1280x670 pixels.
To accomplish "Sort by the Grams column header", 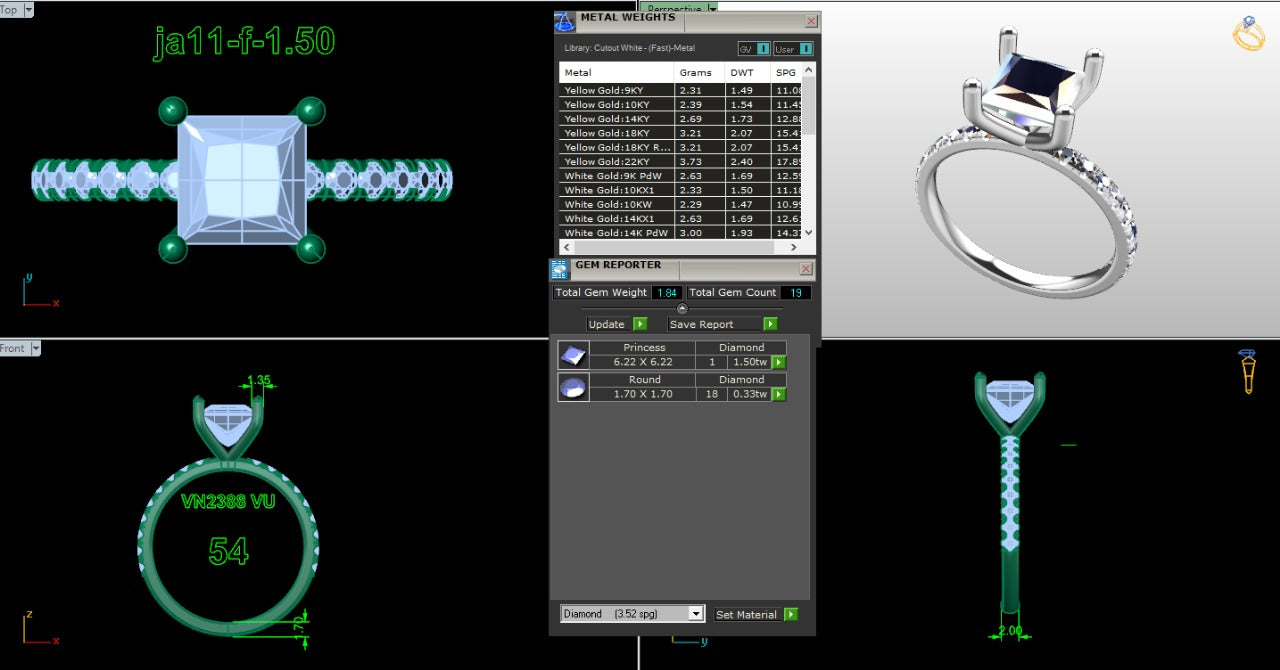I will pos(699,72).
